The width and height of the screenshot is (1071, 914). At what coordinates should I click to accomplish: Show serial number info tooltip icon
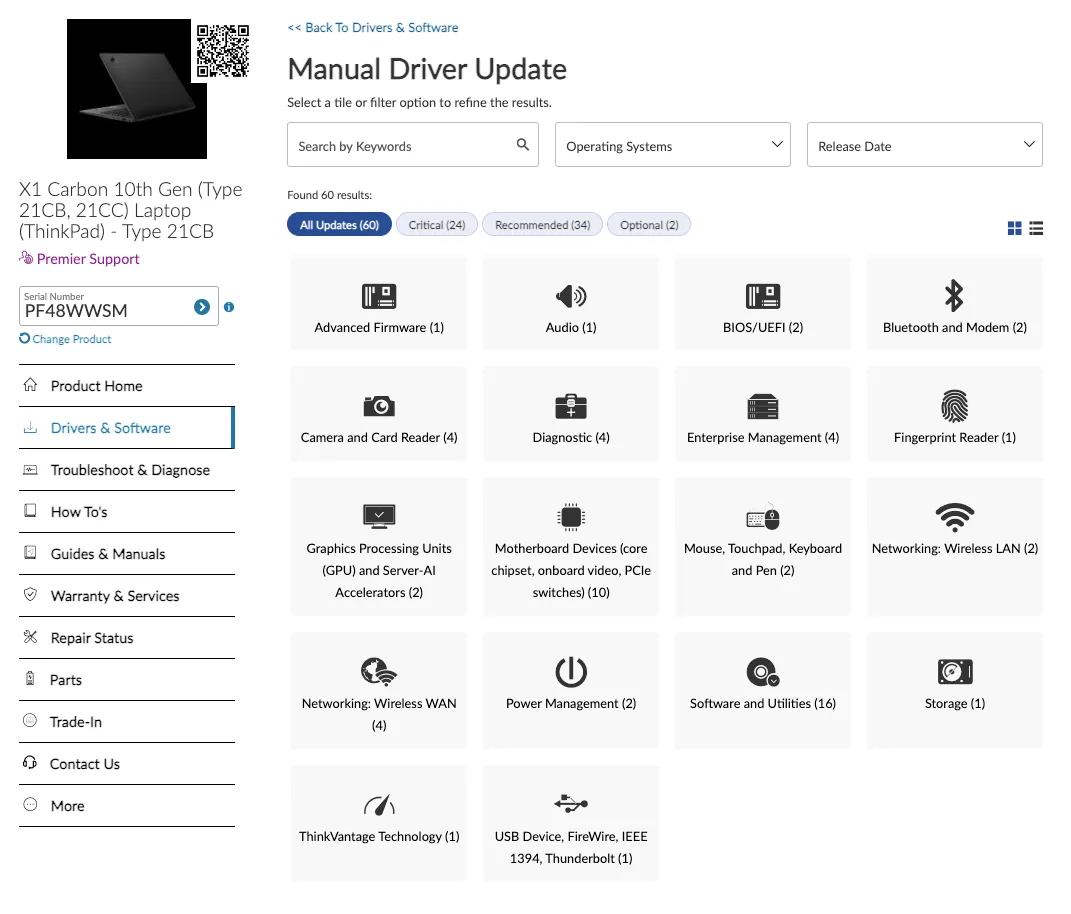tap(229, 307)
